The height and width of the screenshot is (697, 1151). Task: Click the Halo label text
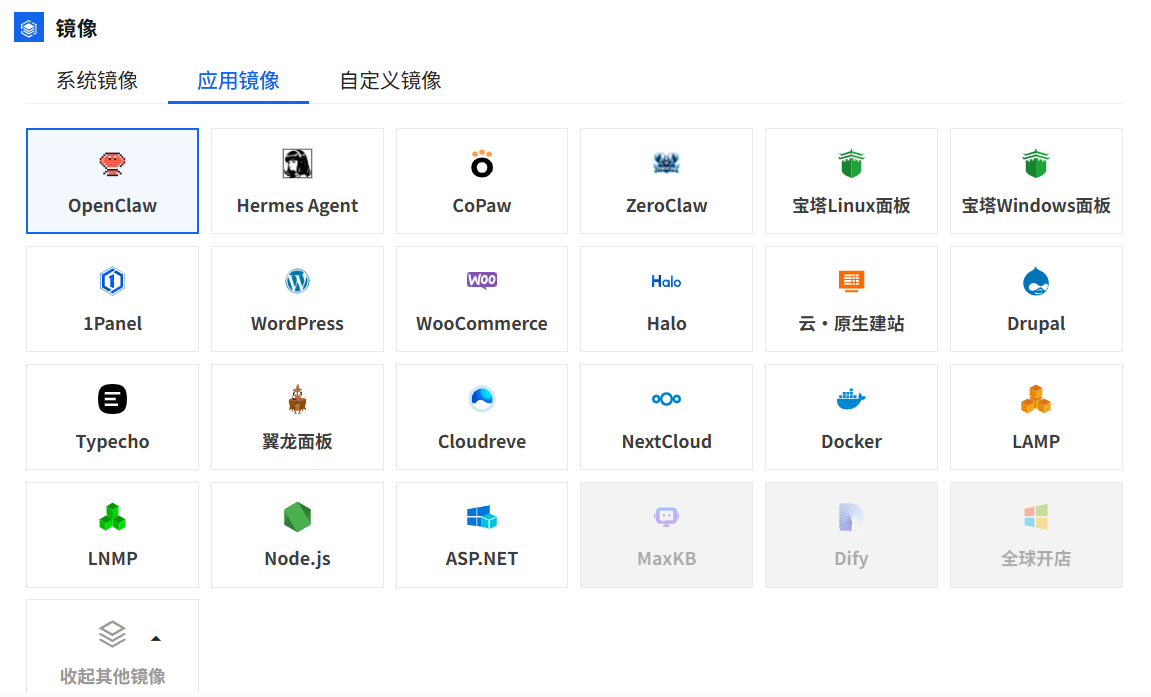(667, 324)
